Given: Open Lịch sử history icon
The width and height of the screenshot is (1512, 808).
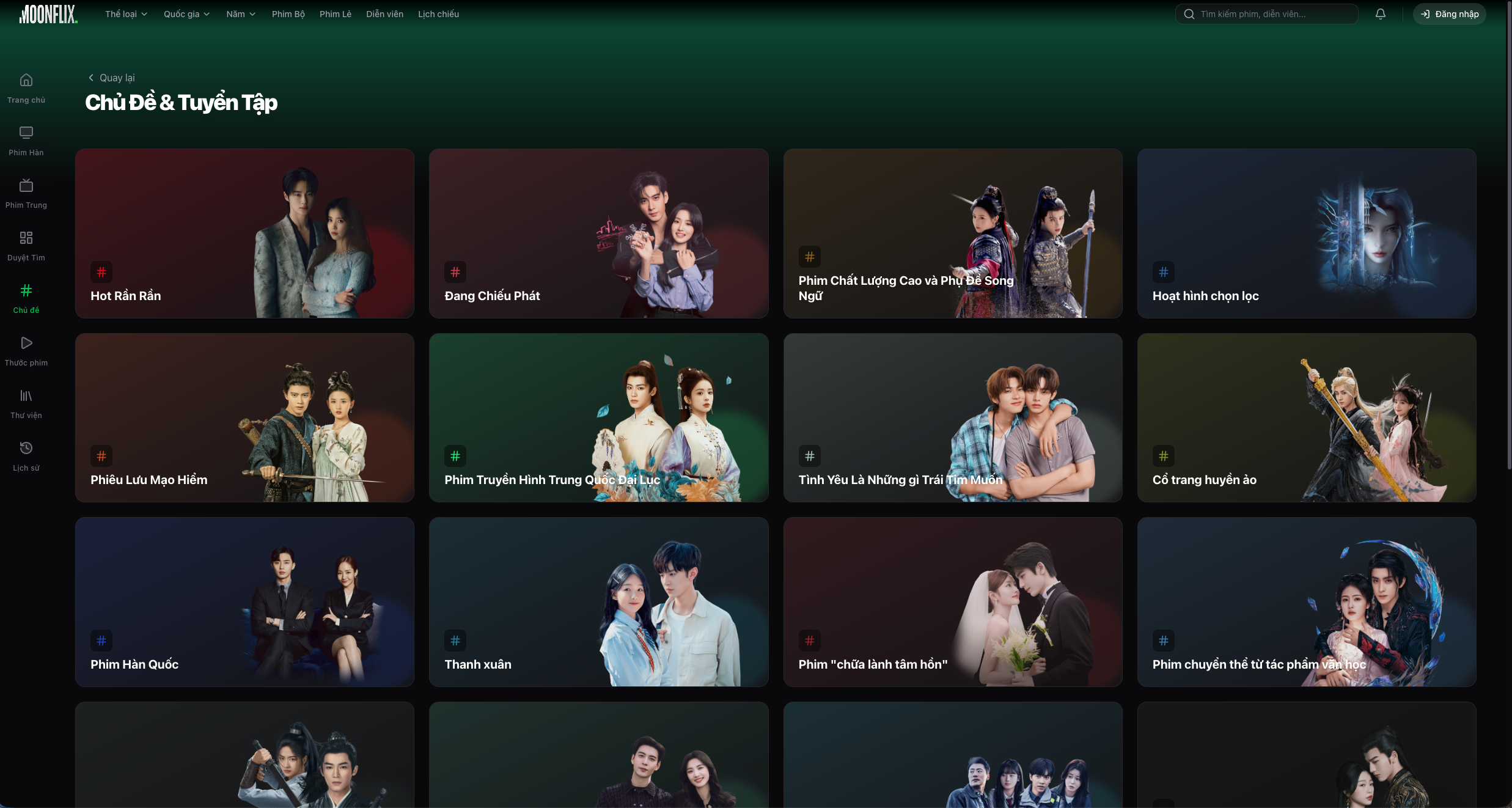Looking at the screenshot, I should click(26, 448).
